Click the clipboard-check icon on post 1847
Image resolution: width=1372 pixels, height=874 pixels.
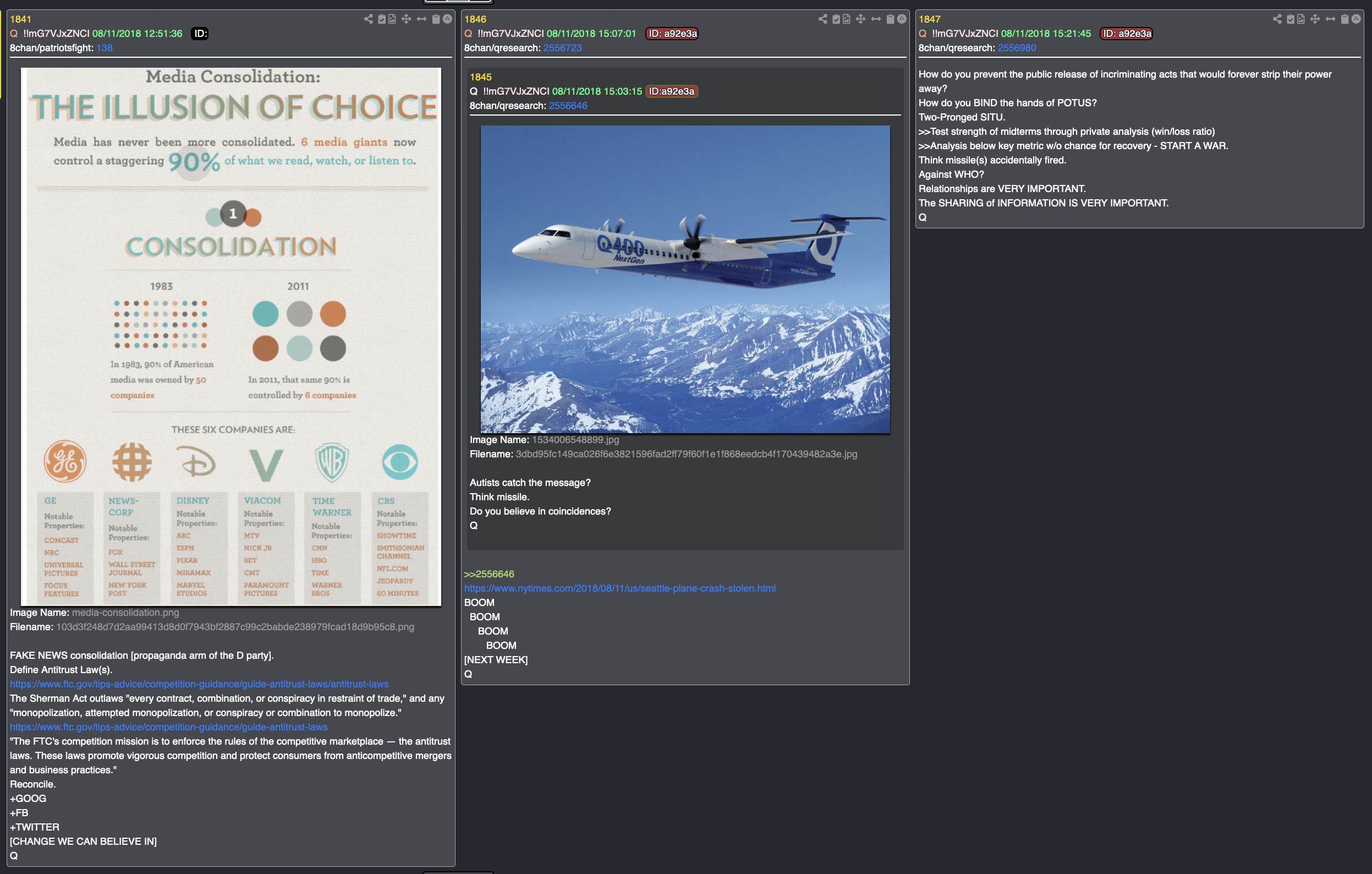click(1291, 19)
